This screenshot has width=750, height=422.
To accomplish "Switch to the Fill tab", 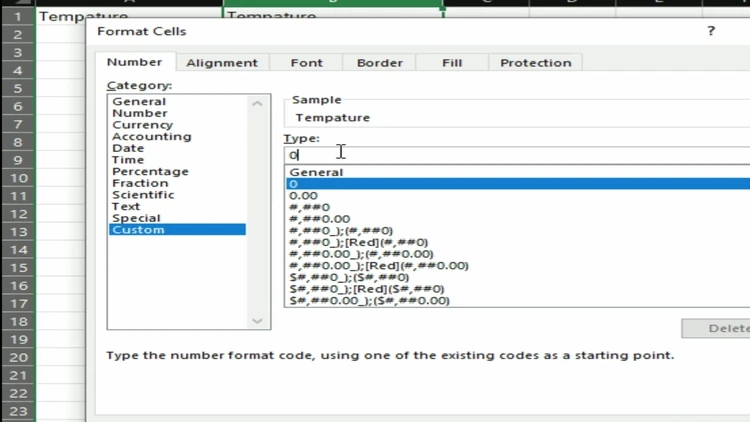I will 452,63.
